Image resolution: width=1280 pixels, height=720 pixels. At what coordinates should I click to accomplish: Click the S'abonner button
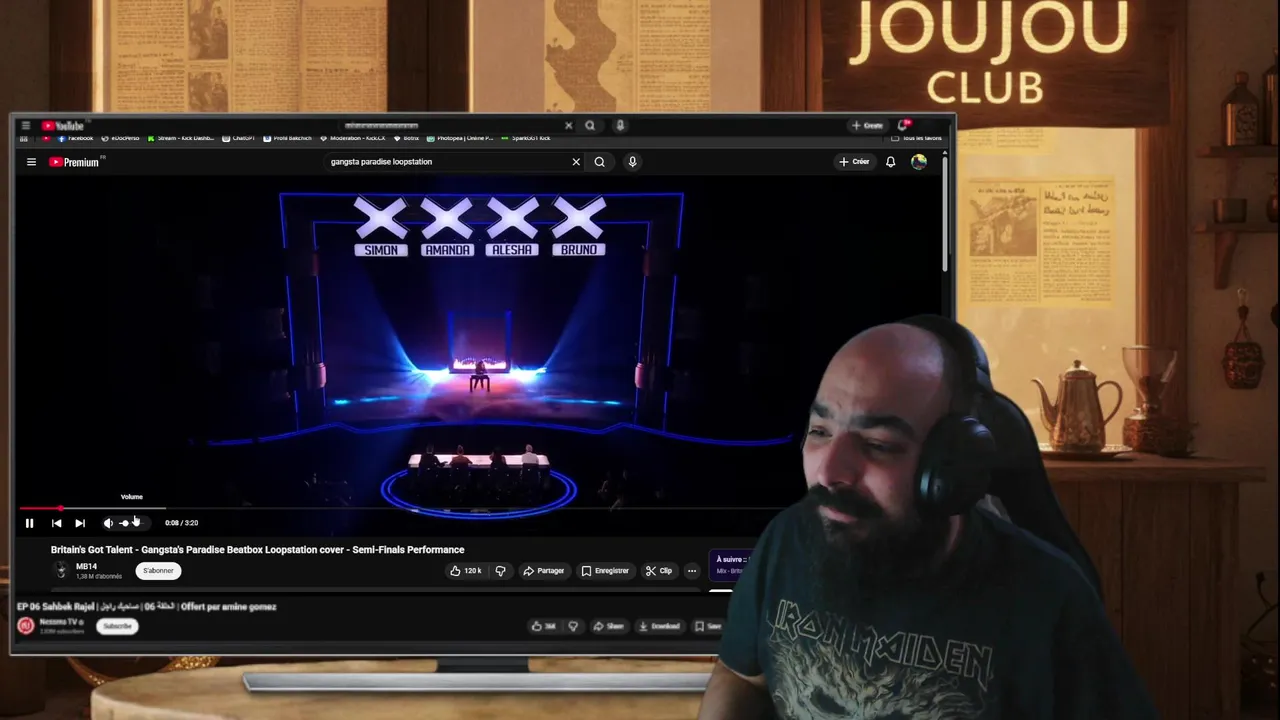pyautogui.click(x=158, y=571)
